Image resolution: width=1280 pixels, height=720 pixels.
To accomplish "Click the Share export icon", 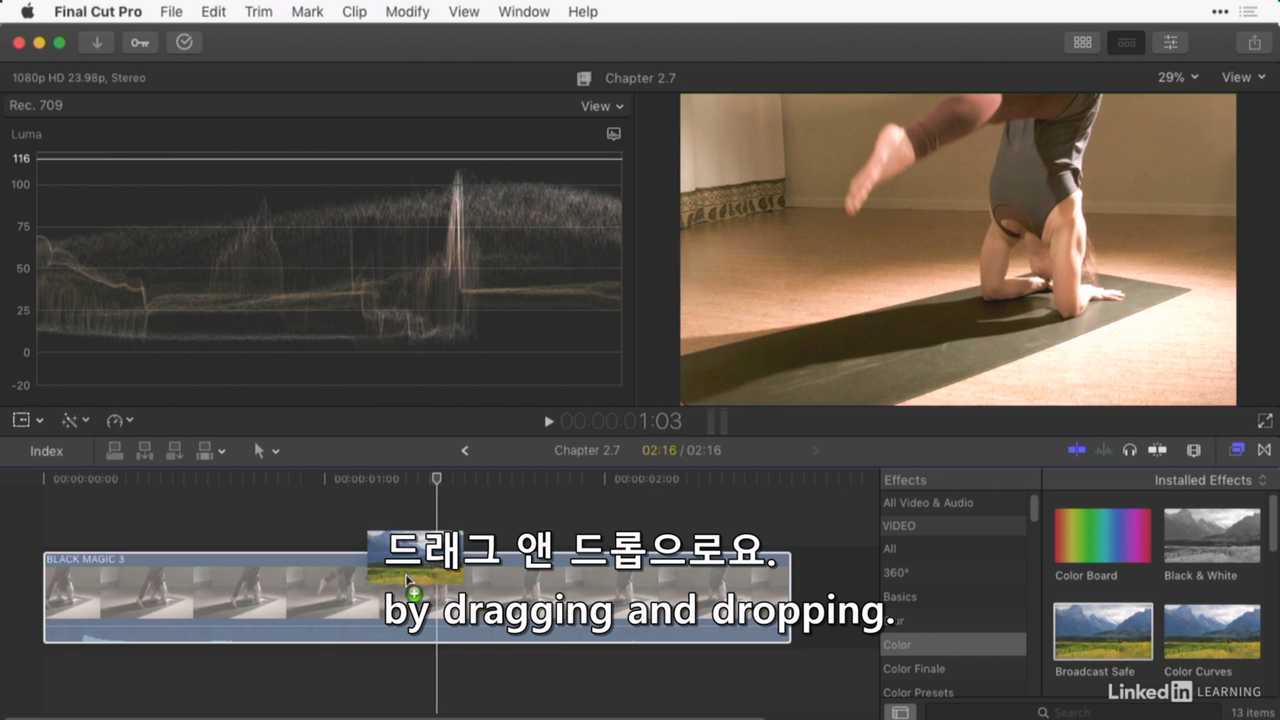I will pyautogui.click(x=1254, y=42).
